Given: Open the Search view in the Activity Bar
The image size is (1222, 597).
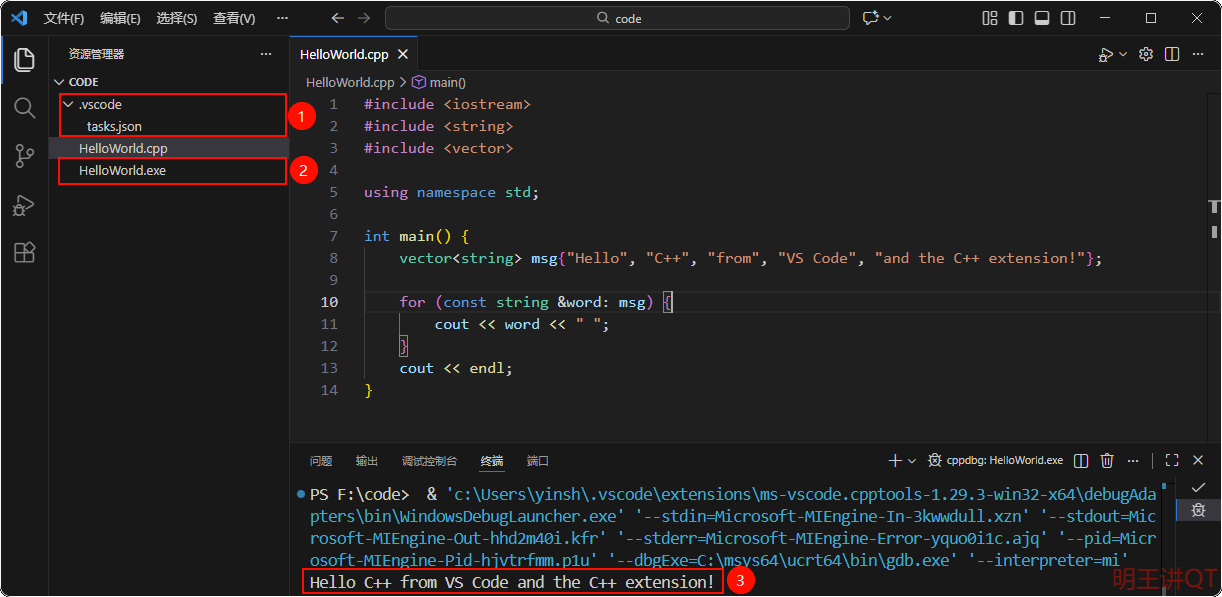Looking at the screenshot, I should (24, 108).
